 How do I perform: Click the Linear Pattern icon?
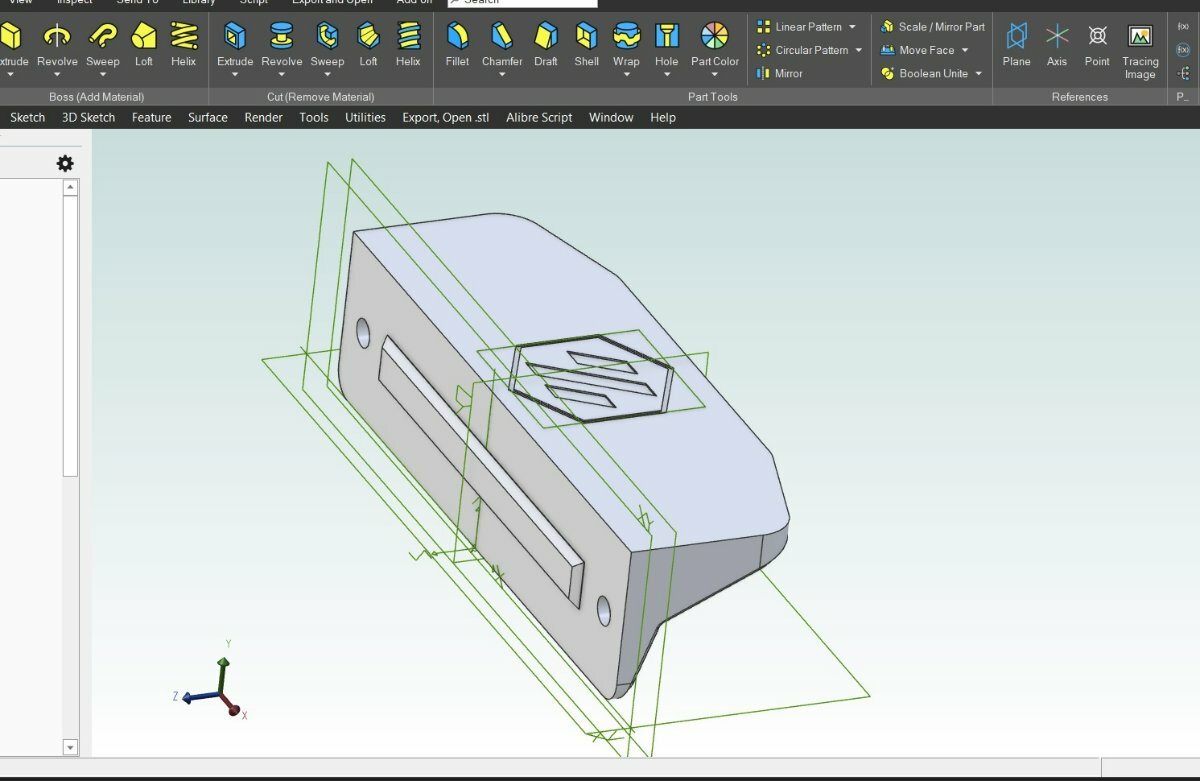coord(764,27)
